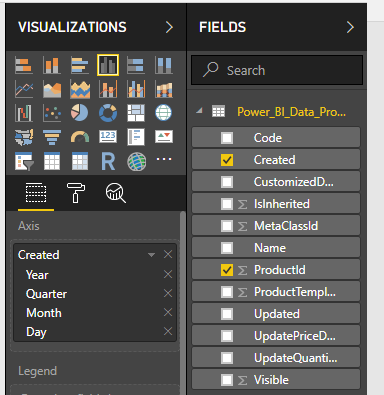The width and height of the screenshot is (384, 395).
Task: Open the Fields well tab
Action: (36, 193)
